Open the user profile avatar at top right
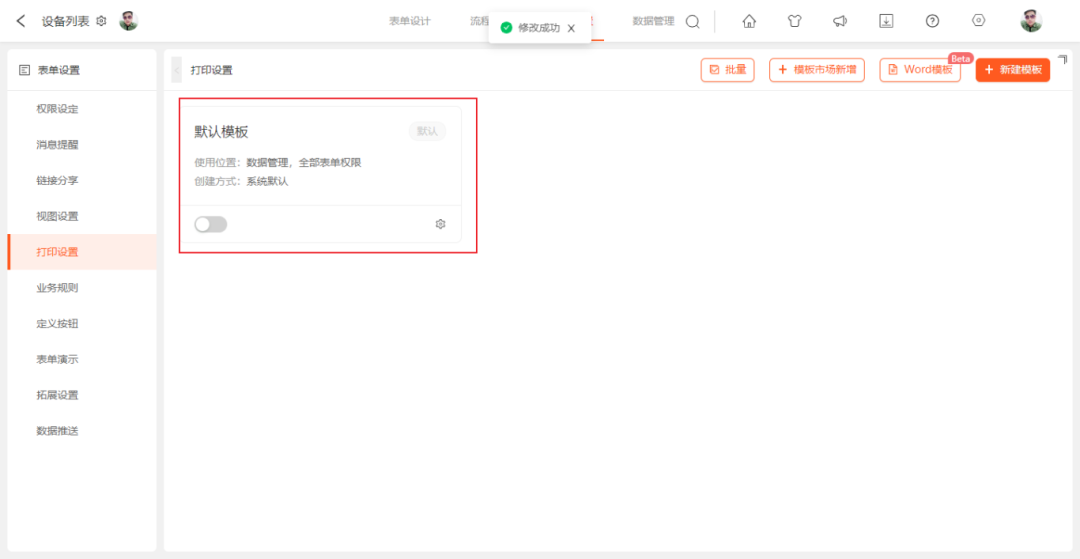Screen dimensions: 1080x559 1030,21
